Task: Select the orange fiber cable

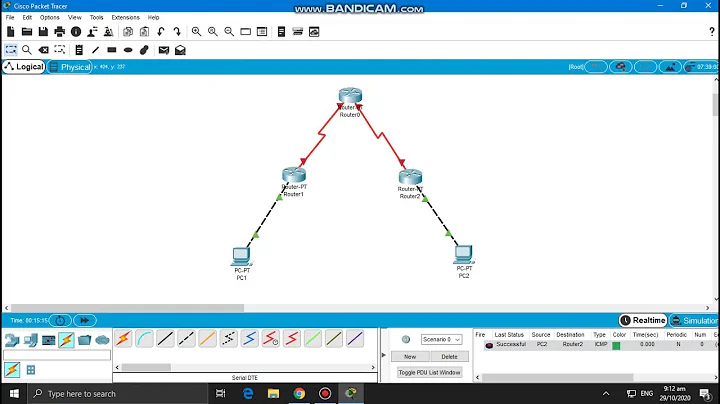Action: [208, 339]
